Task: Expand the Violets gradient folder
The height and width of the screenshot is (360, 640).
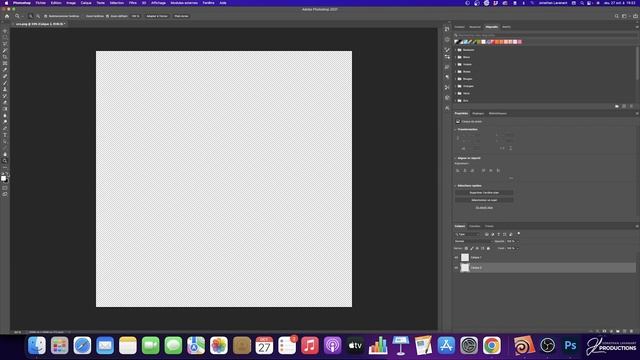Action: click(456, 64)
